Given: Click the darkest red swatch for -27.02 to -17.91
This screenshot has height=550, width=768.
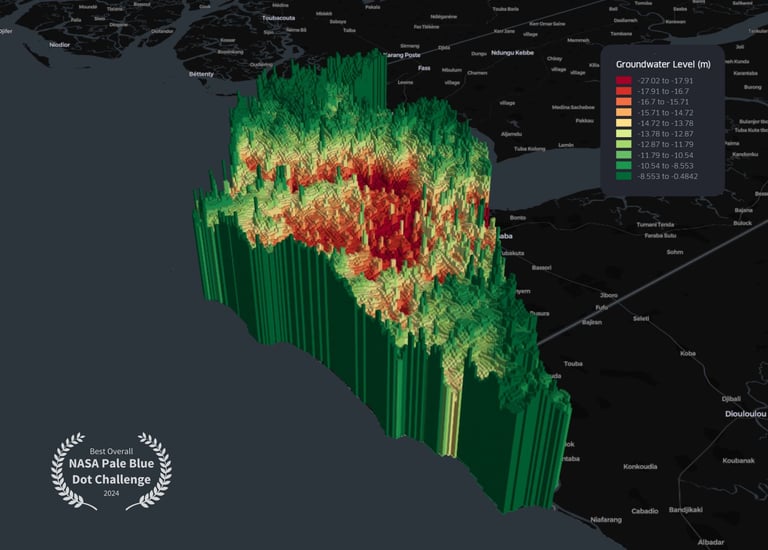Looking at the screenshot, I should coord(624,81).
